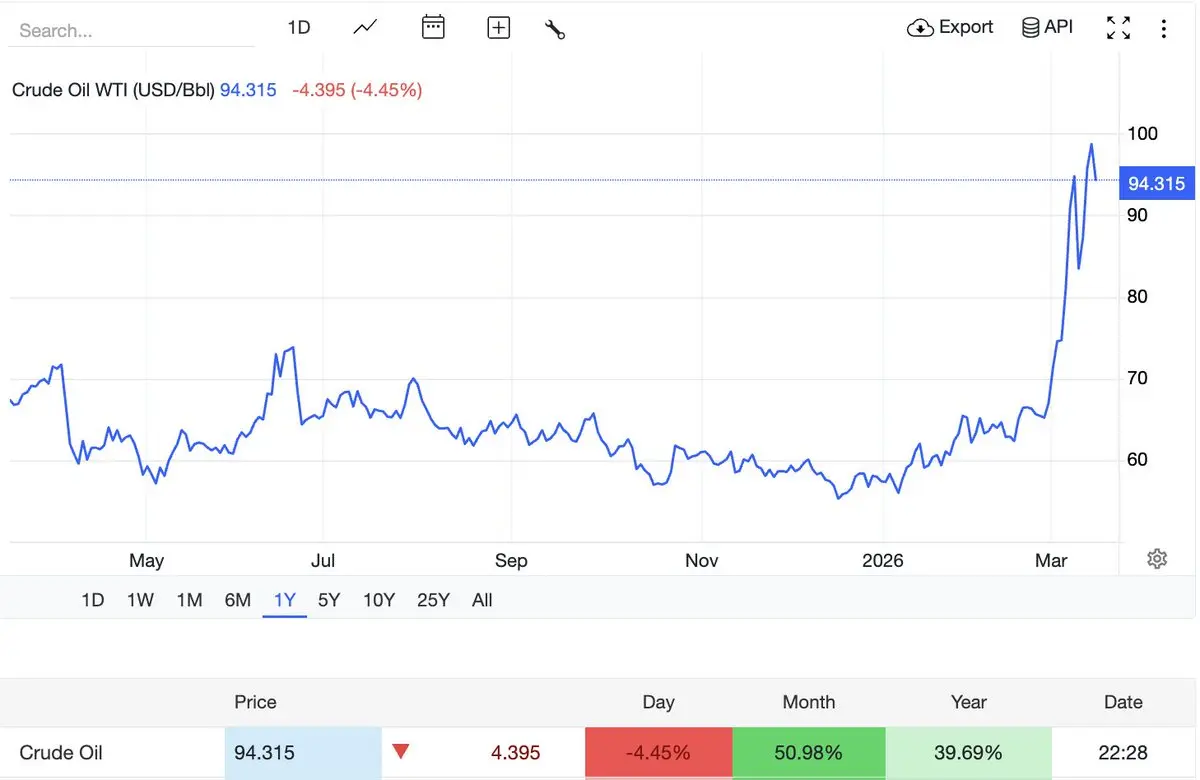The image size is (1200, 780).
Task: Click the 2026 label on time axis
Action: [883, 561]
